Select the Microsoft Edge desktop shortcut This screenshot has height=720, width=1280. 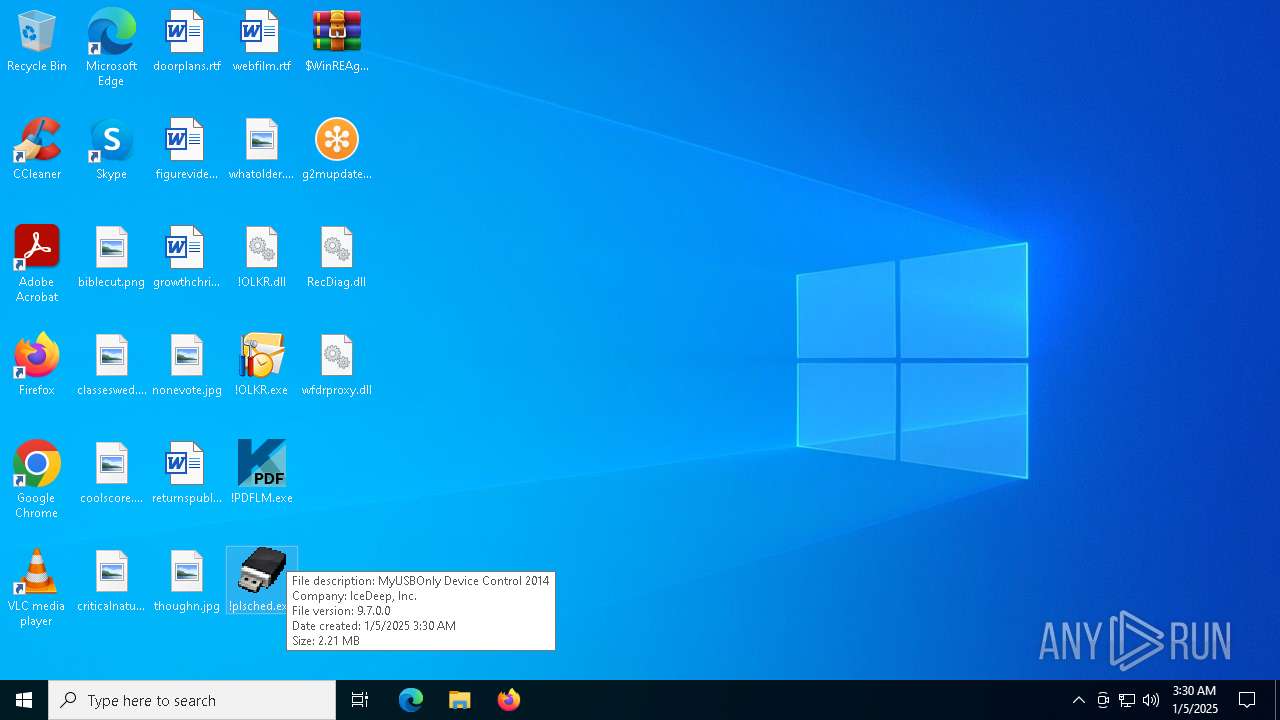click(x=111, y=48)
